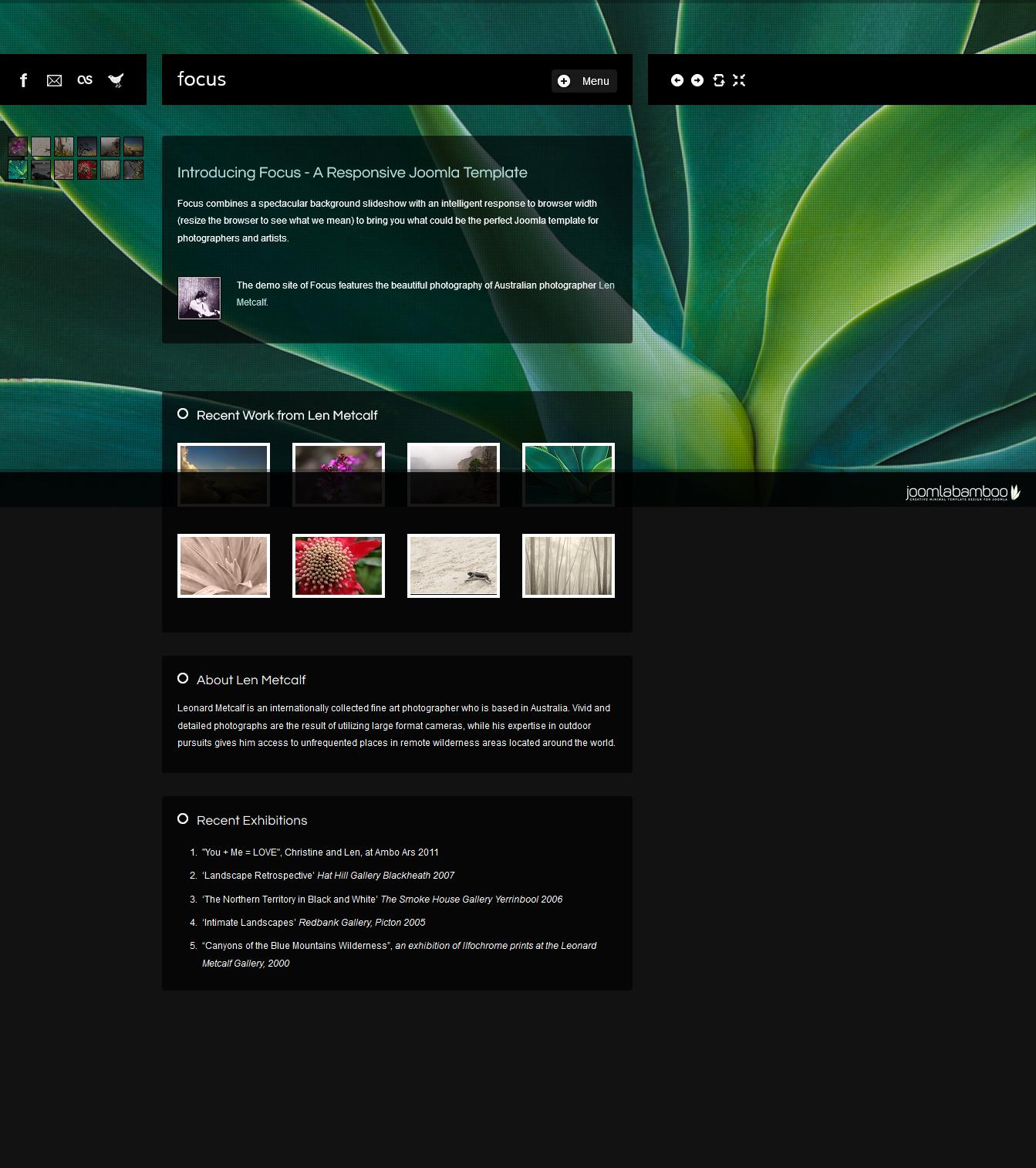Click the focus site logo

point(201,79)
